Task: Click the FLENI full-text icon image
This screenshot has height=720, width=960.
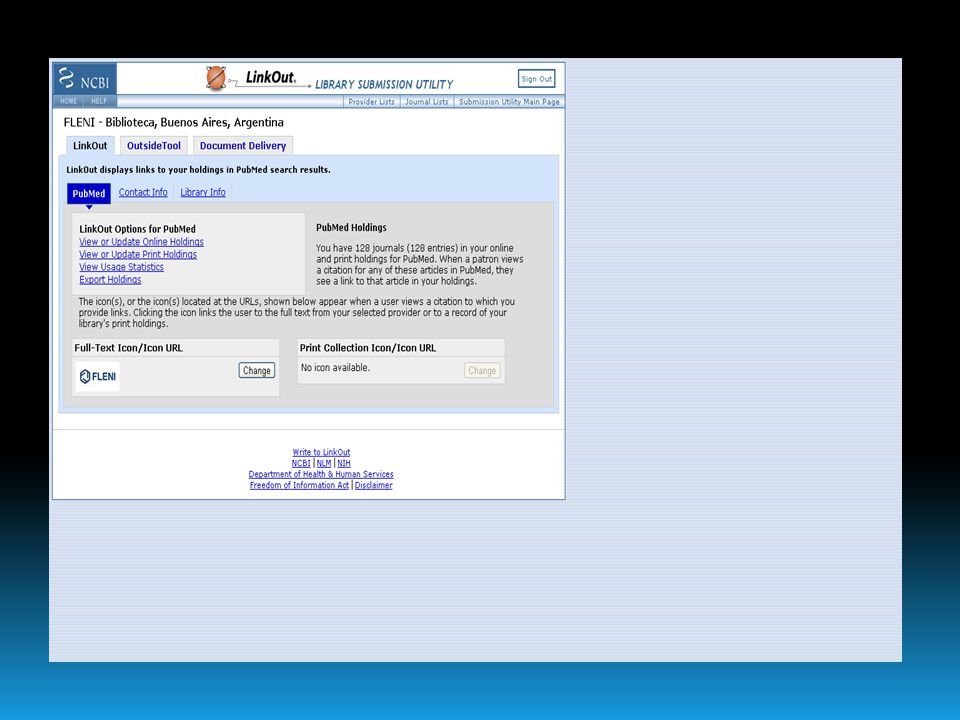Action: click(98, 376)
